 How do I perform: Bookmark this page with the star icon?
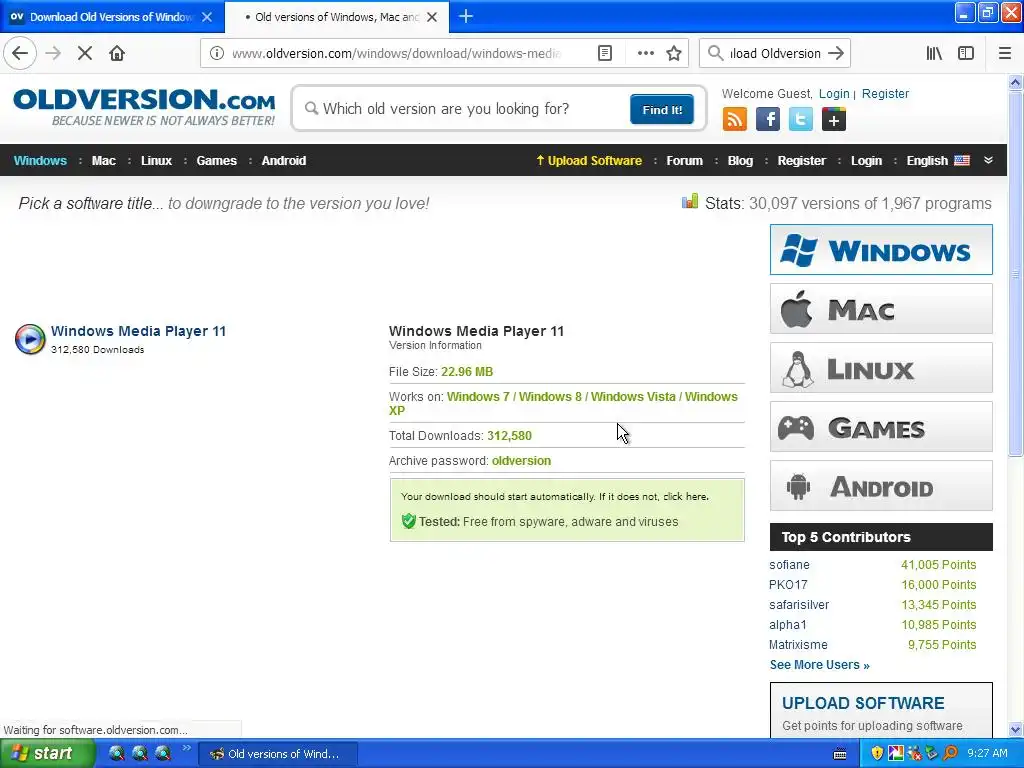(674, 54)
